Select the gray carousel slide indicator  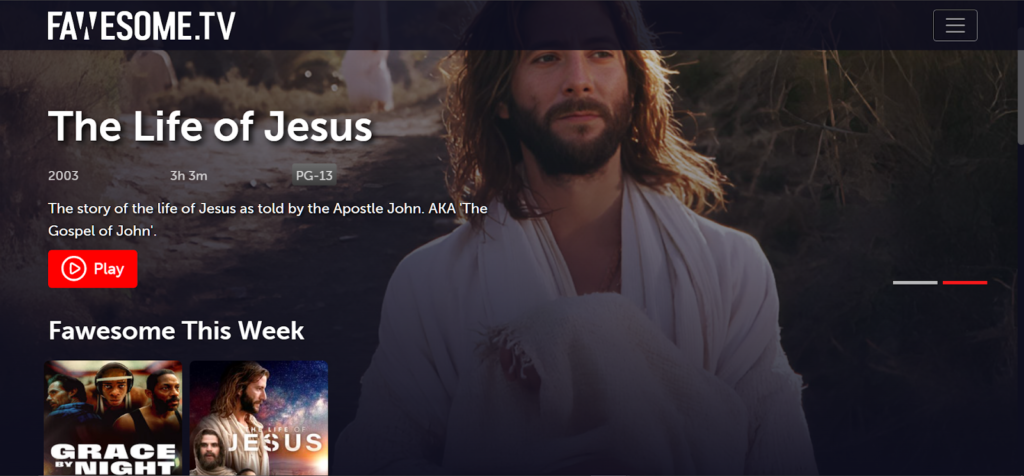[x=915, y=283]
